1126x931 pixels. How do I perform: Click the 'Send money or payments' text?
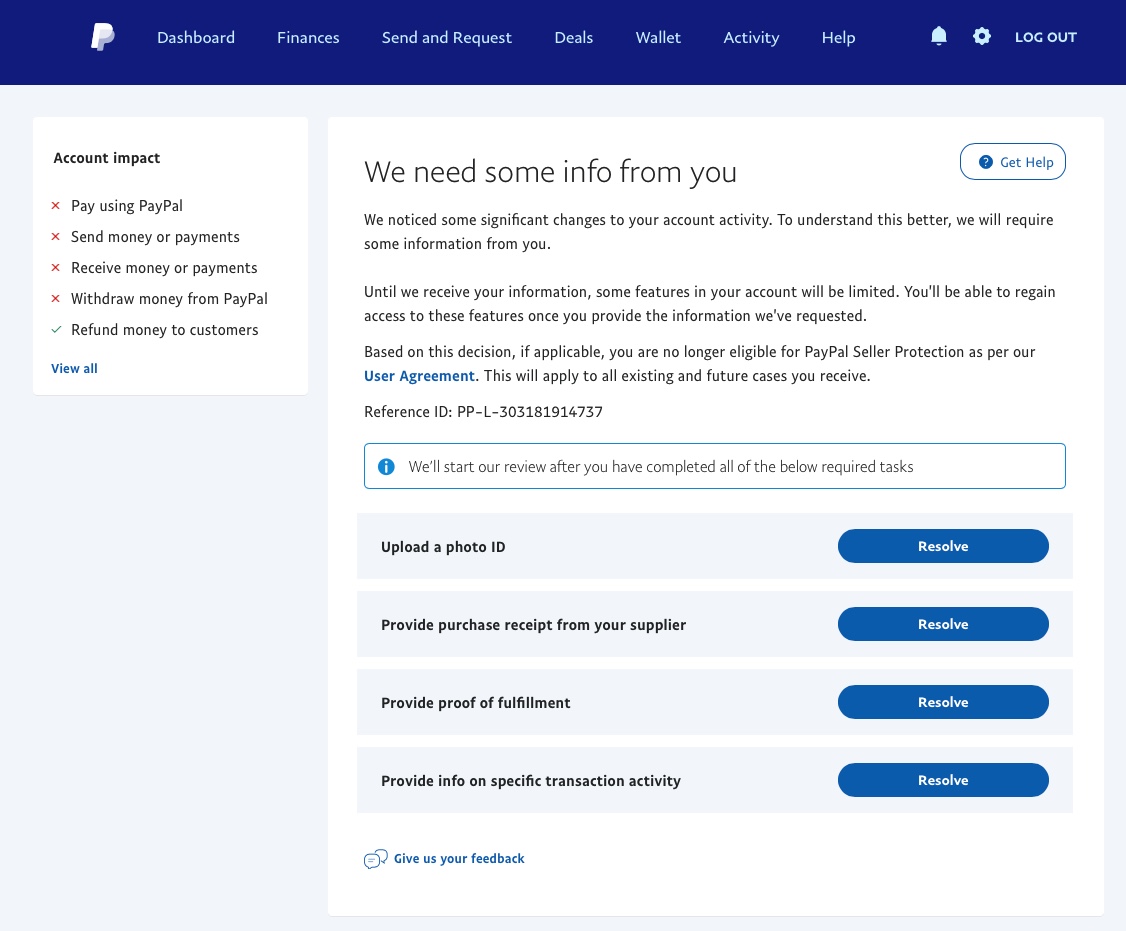[155, 237]
